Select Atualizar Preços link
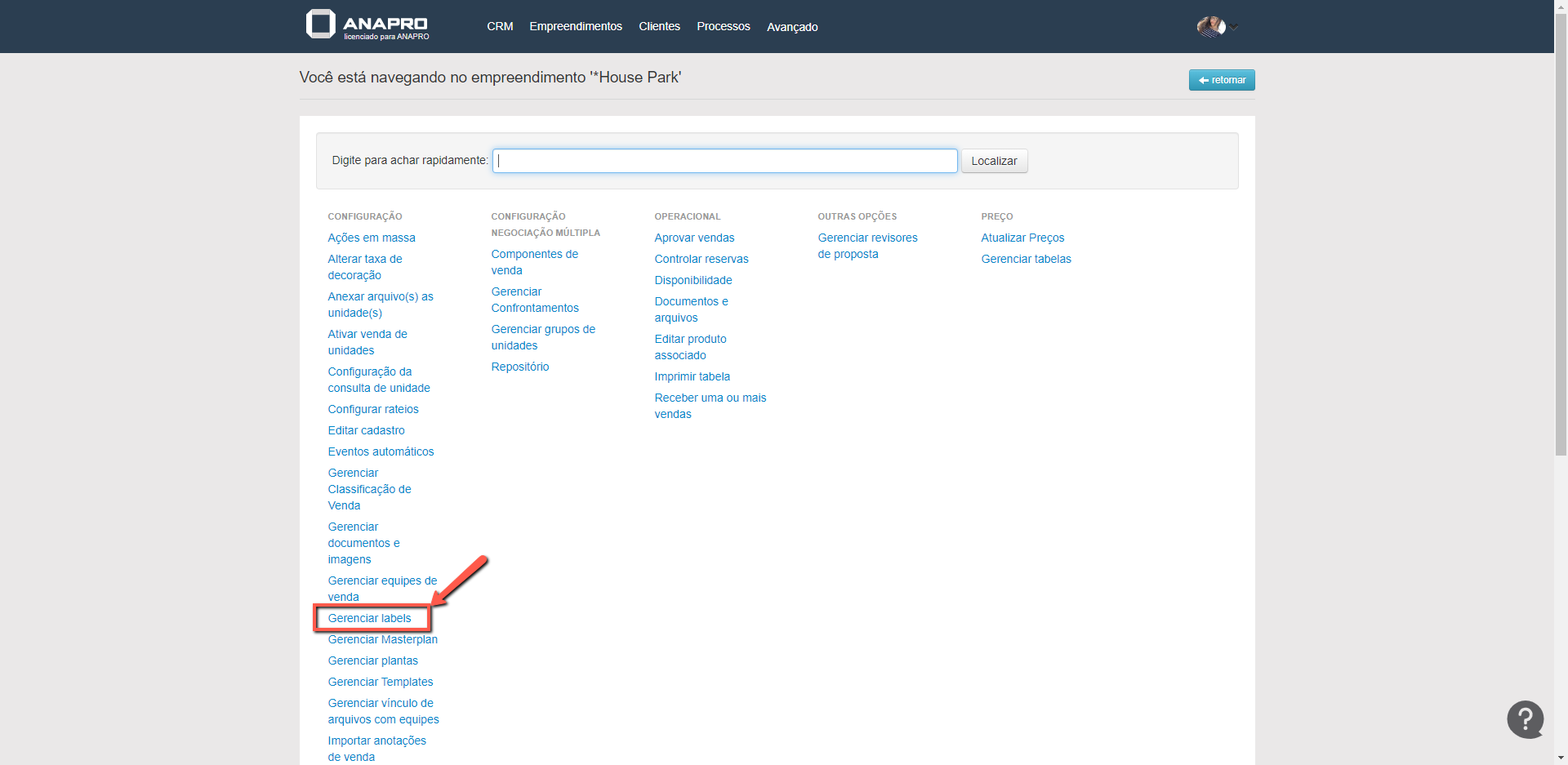This screenshot has height=765, width=1568. 1022,238
